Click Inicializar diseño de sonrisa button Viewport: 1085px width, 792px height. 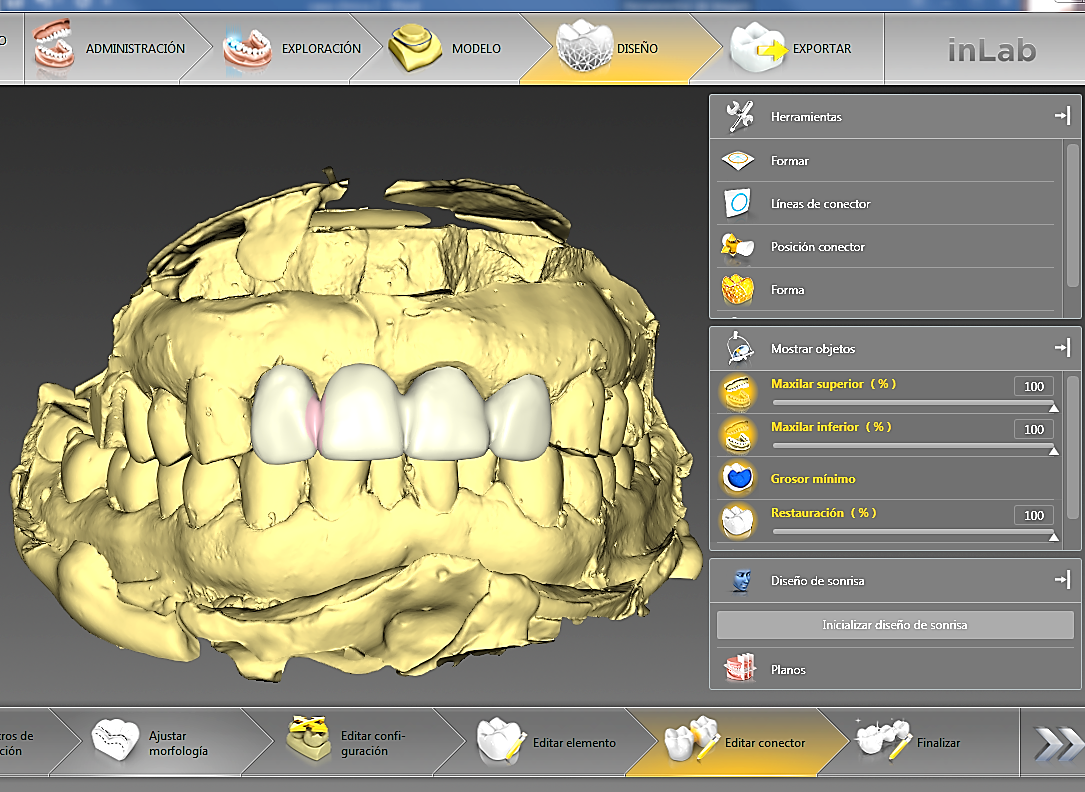pyautogui.click(x=895, y=625)
